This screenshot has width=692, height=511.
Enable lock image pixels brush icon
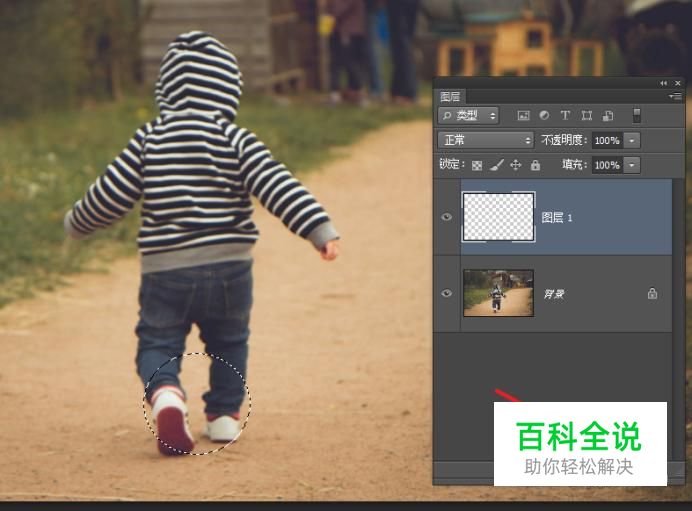[x=496, y=165]
